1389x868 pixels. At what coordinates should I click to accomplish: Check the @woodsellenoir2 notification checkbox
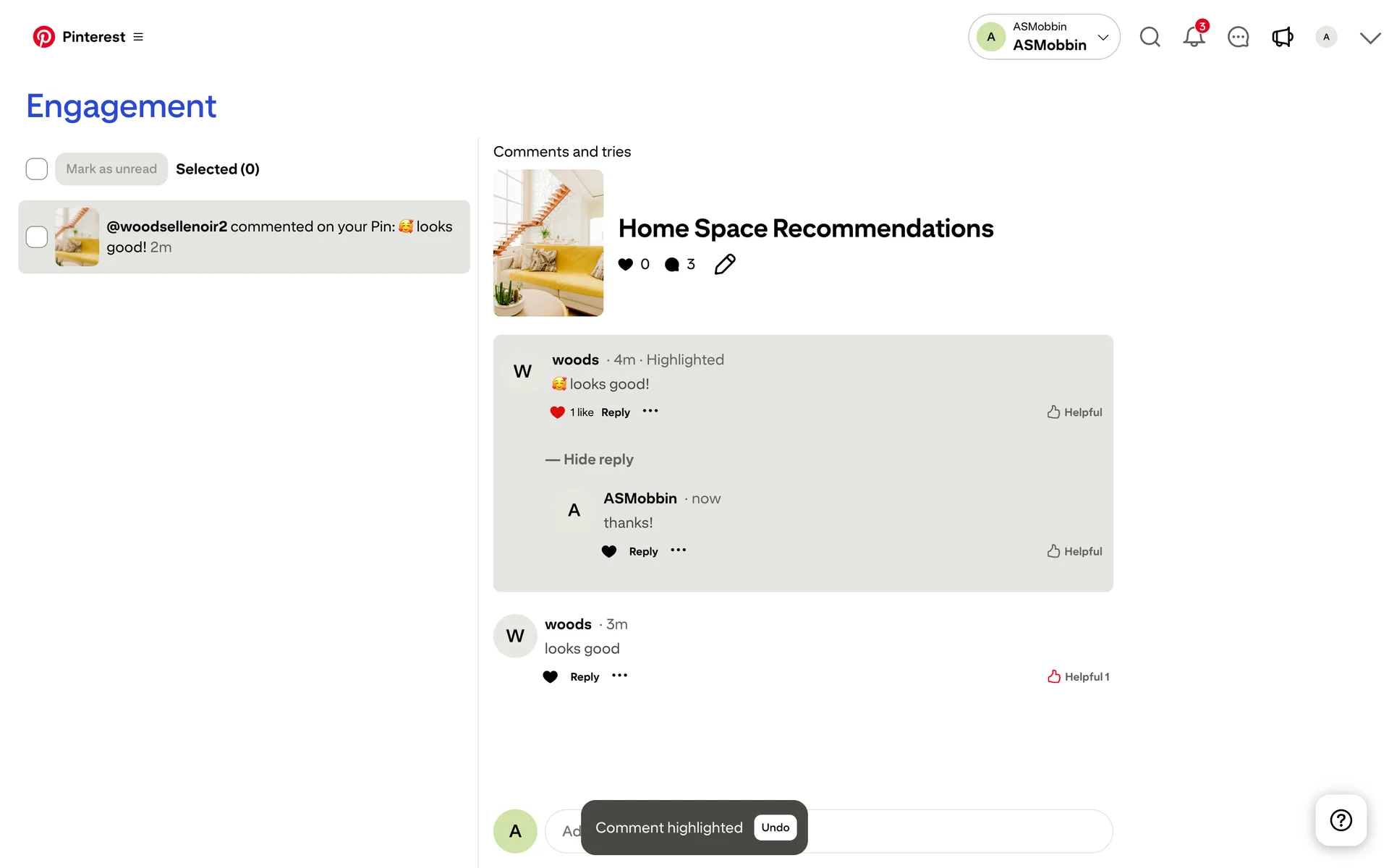(x=37, y=237)
